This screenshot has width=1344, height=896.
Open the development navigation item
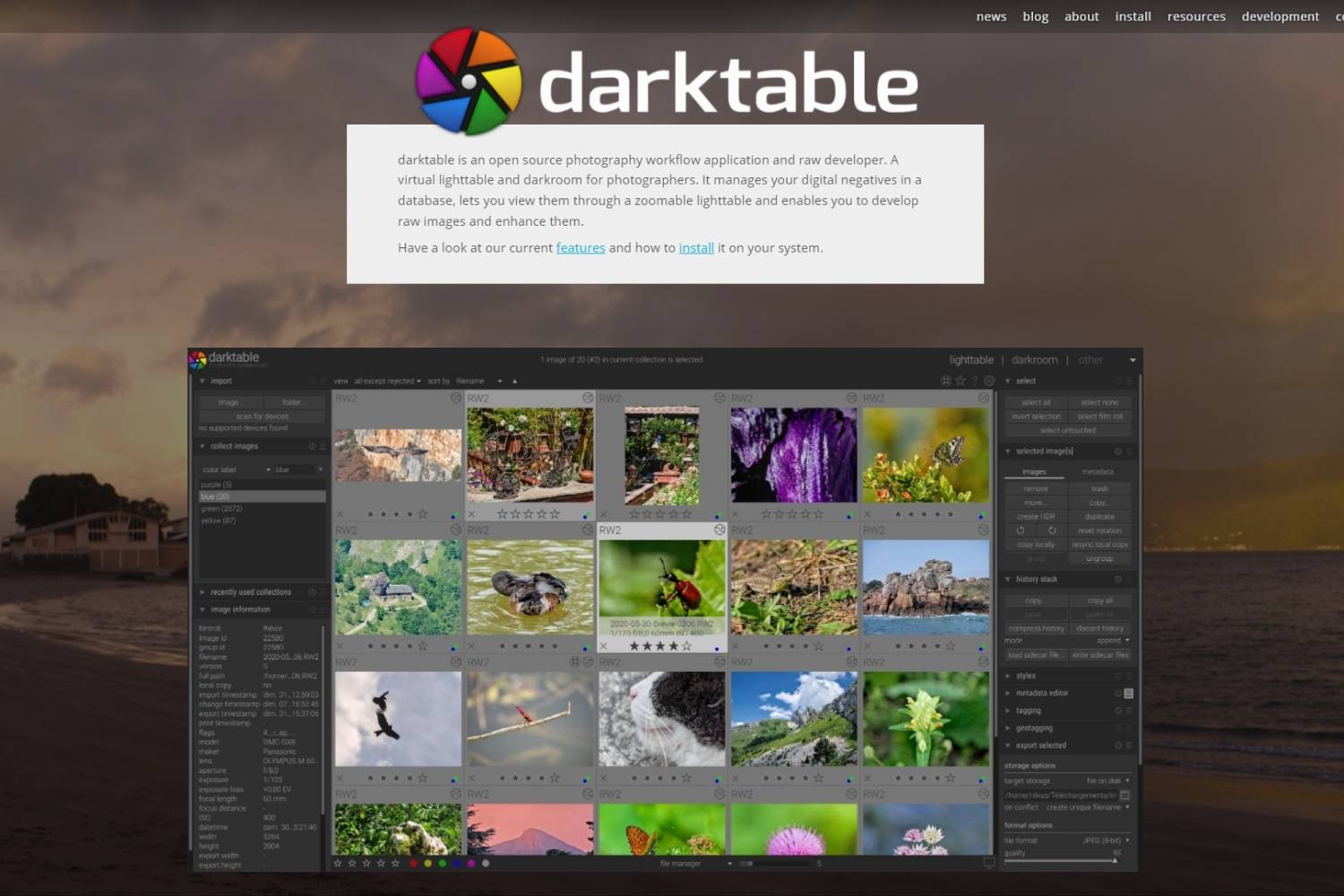tap(1279, 16)
